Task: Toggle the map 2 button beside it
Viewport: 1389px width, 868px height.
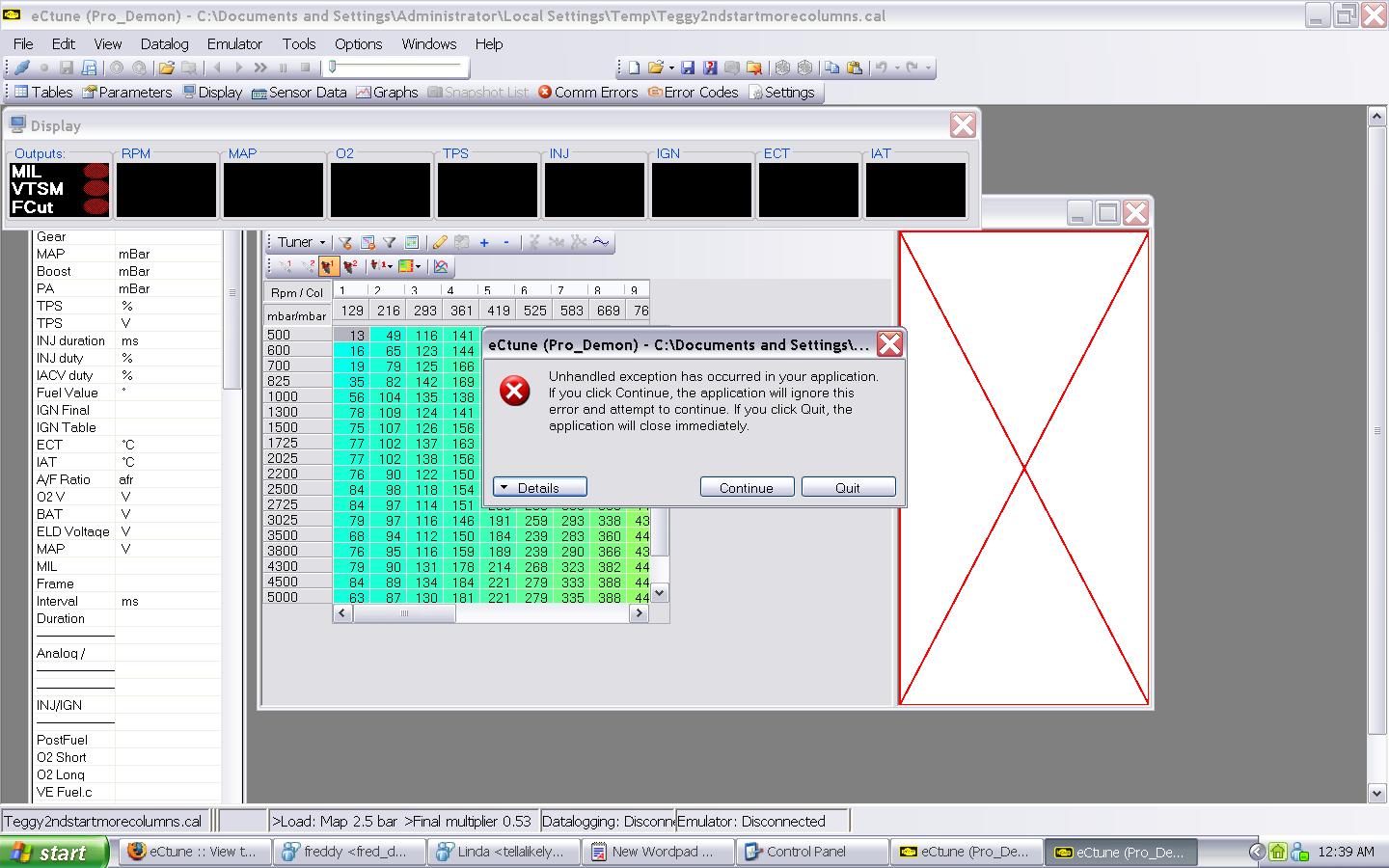Action: click(350, 266)
